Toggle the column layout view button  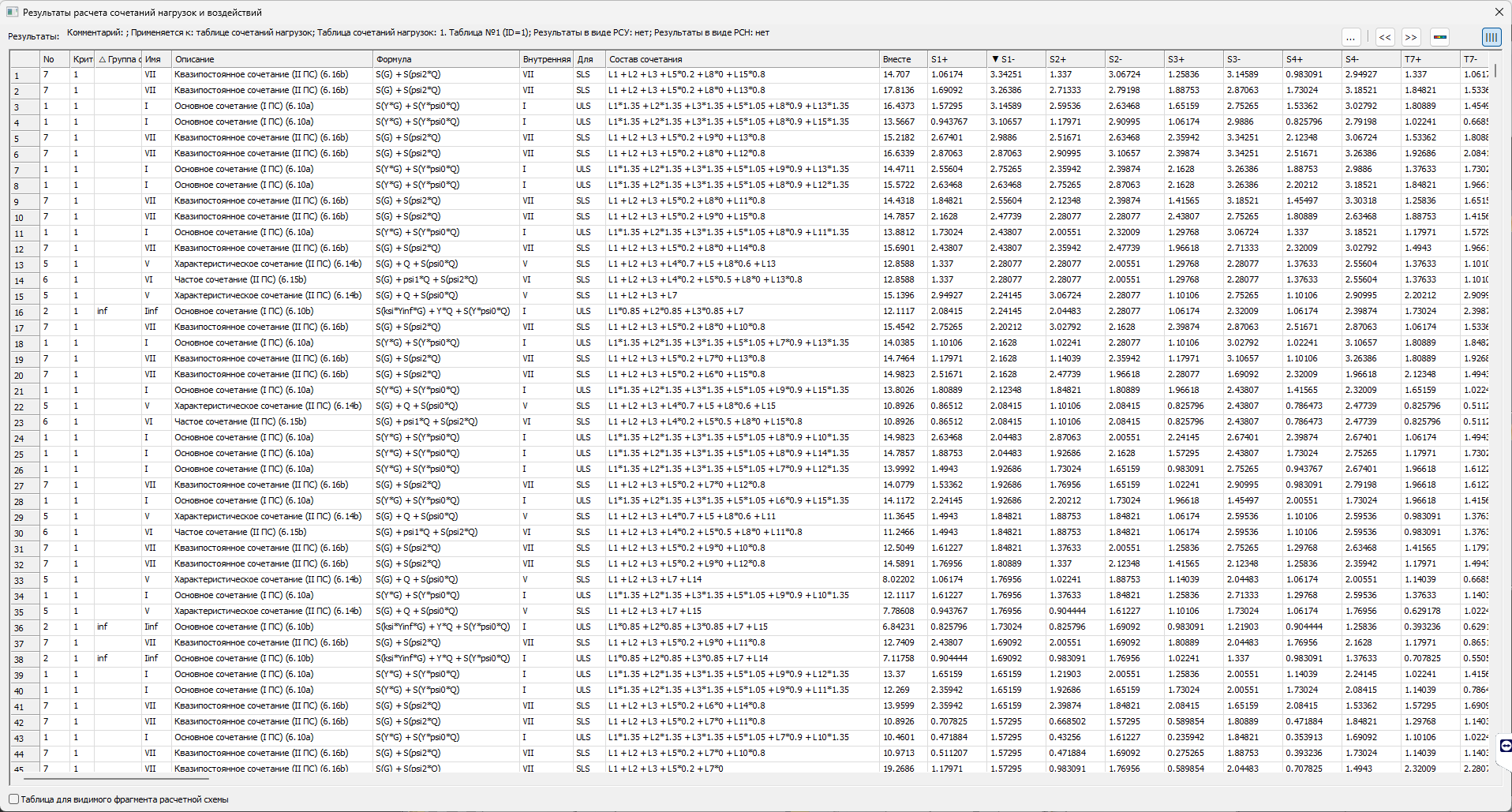(1491, 37)
